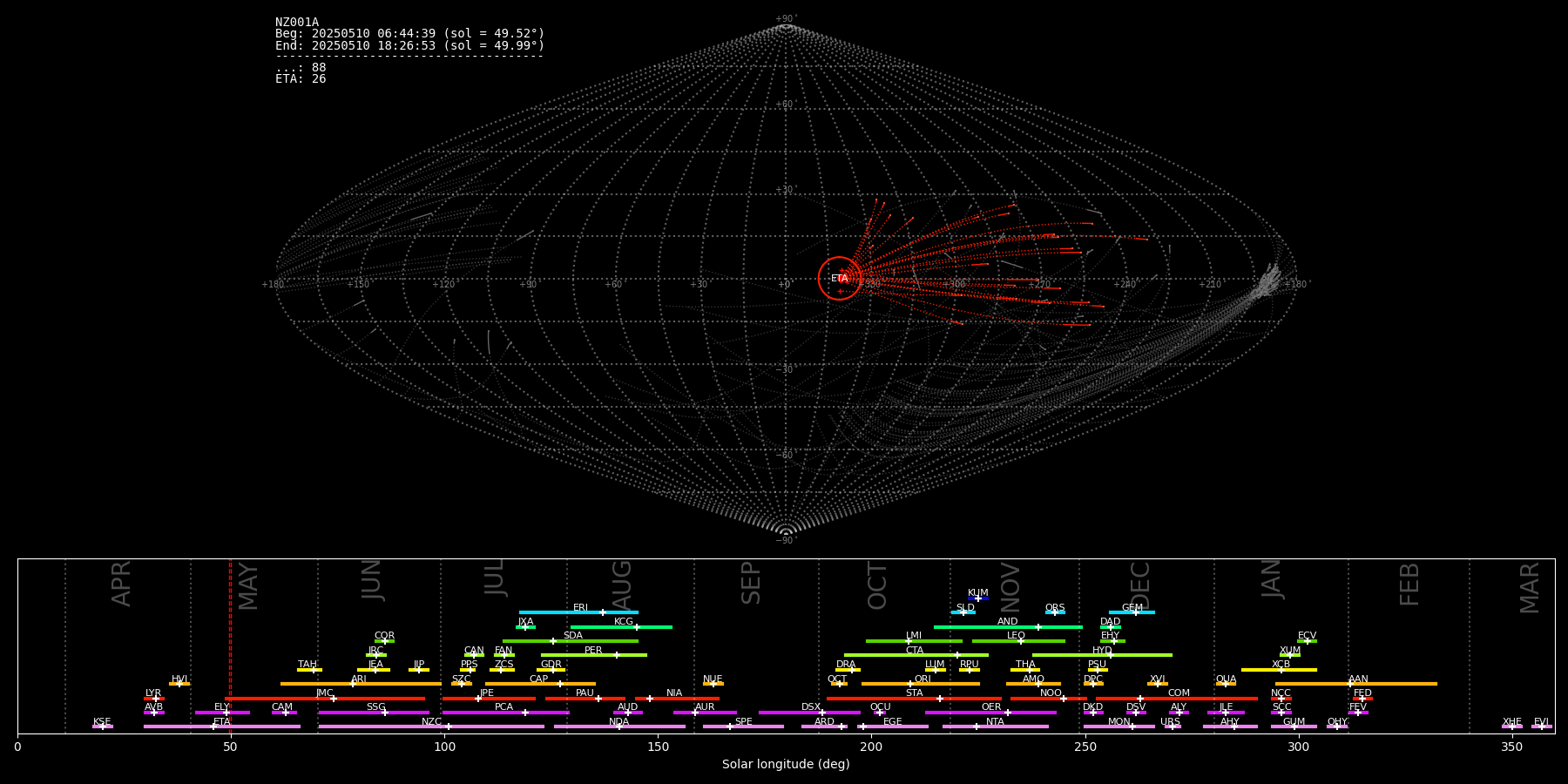Select the AUR shower label
This screenshot has height=784, width=1568.
tap(705, 707)
